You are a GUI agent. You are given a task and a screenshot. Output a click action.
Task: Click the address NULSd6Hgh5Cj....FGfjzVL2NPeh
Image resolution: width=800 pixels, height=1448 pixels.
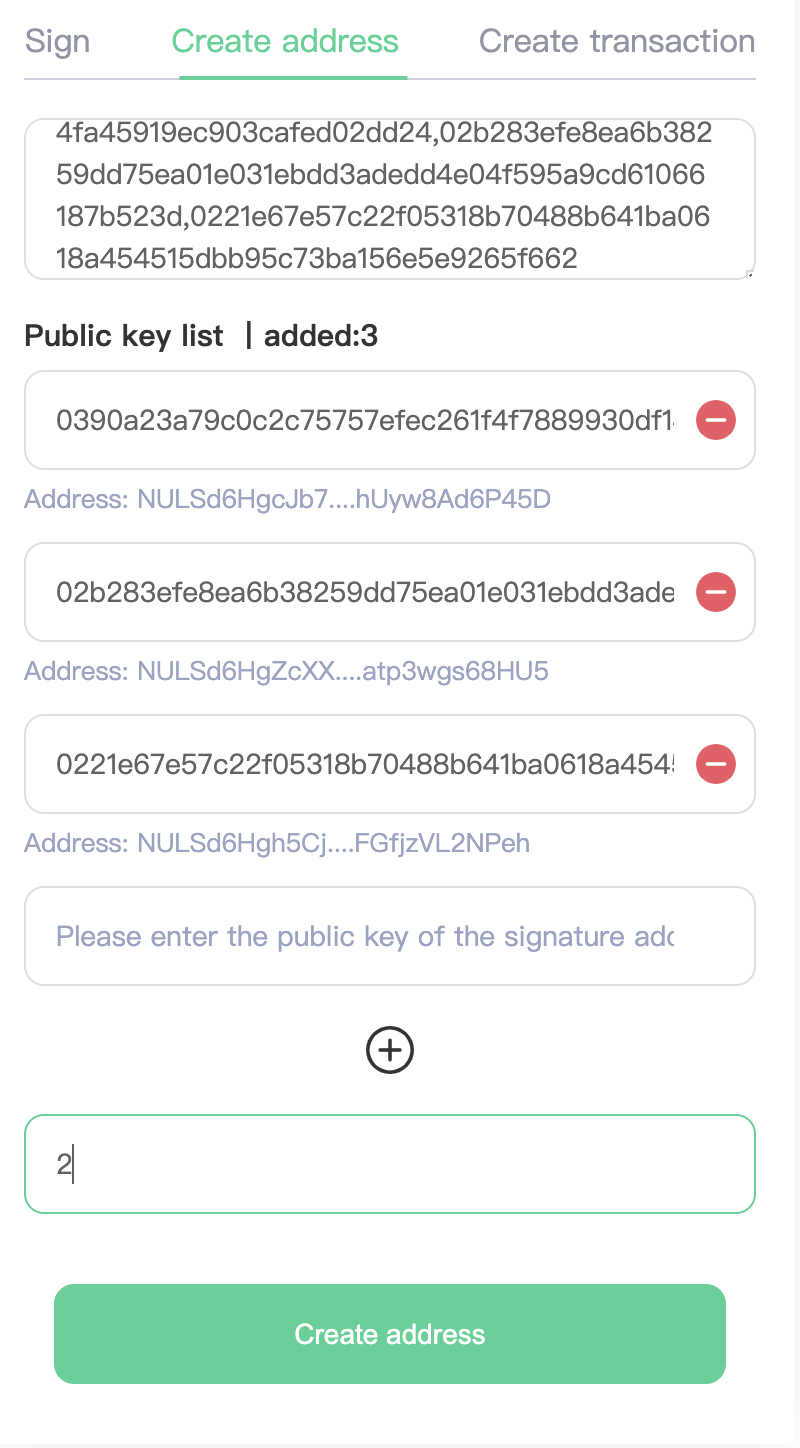coord(277,843)
